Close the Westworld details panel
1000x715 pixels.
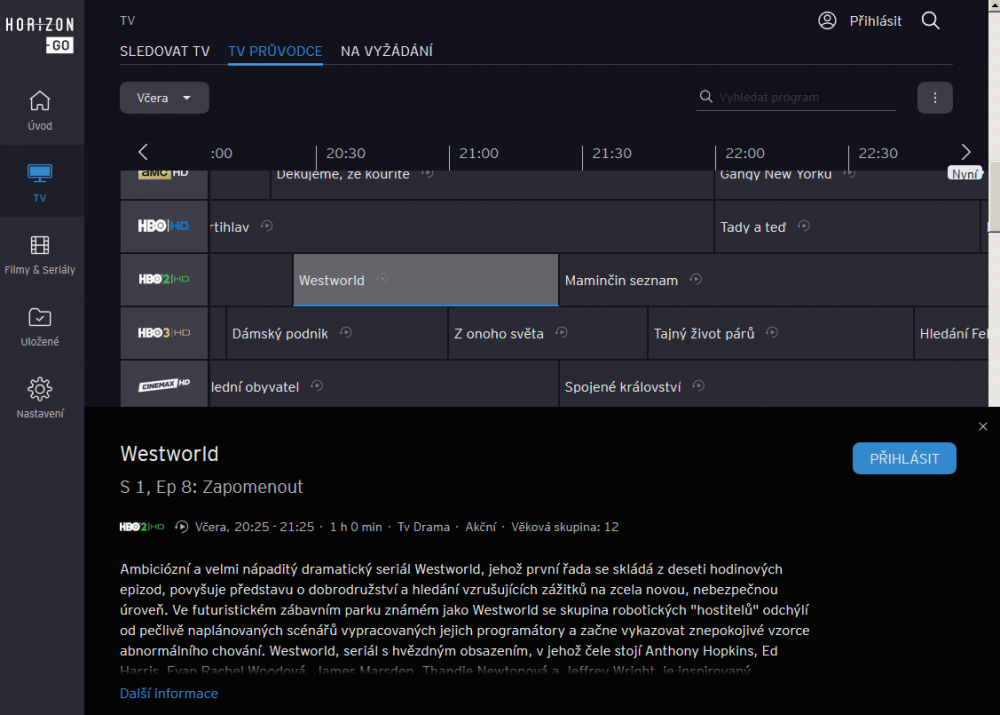(x=983, y=427)
